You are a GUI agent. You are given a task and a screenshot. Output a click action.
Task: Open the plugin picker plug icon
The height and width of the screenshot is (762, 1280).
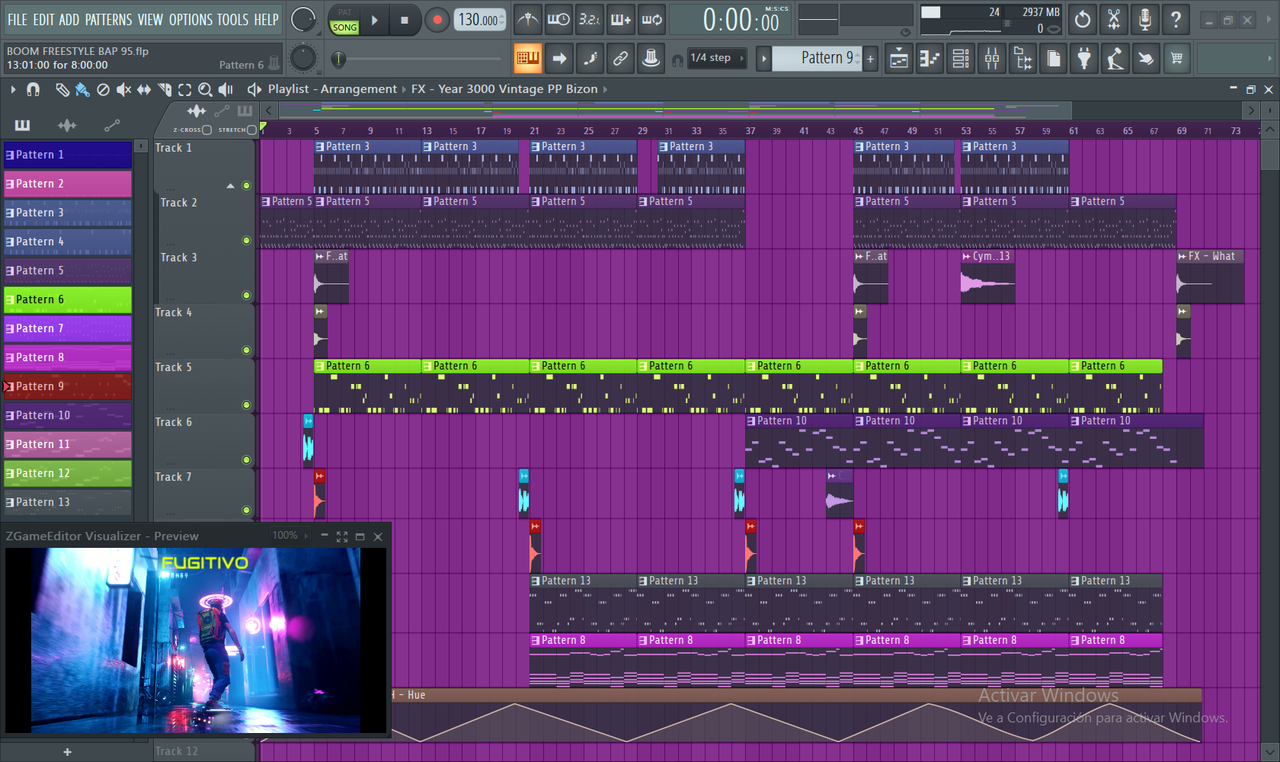coord(1085,59)
